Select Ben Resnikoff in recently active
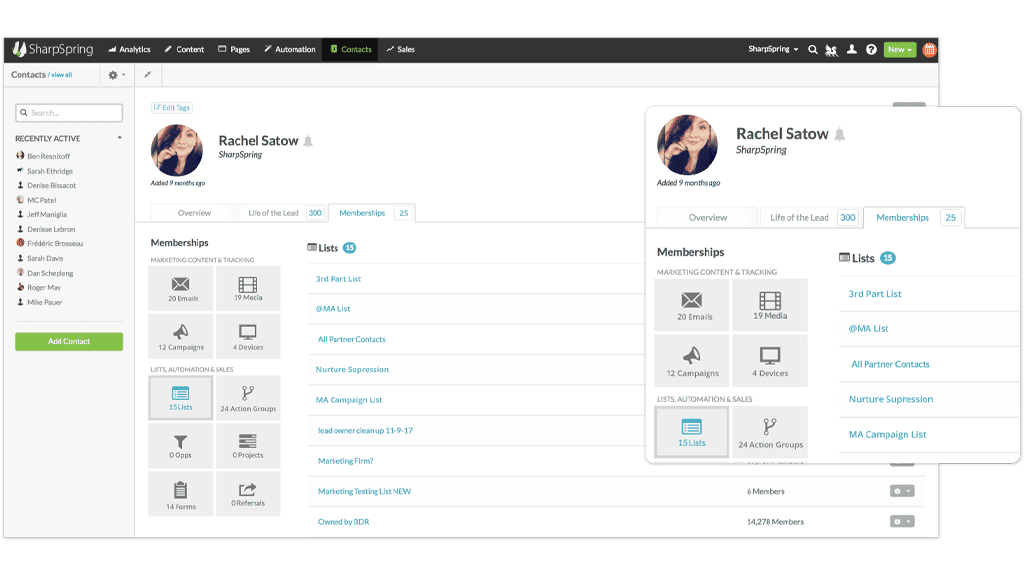Image resolution: width=1024 pixels, height=576 pixels. [x=48, y=156]
